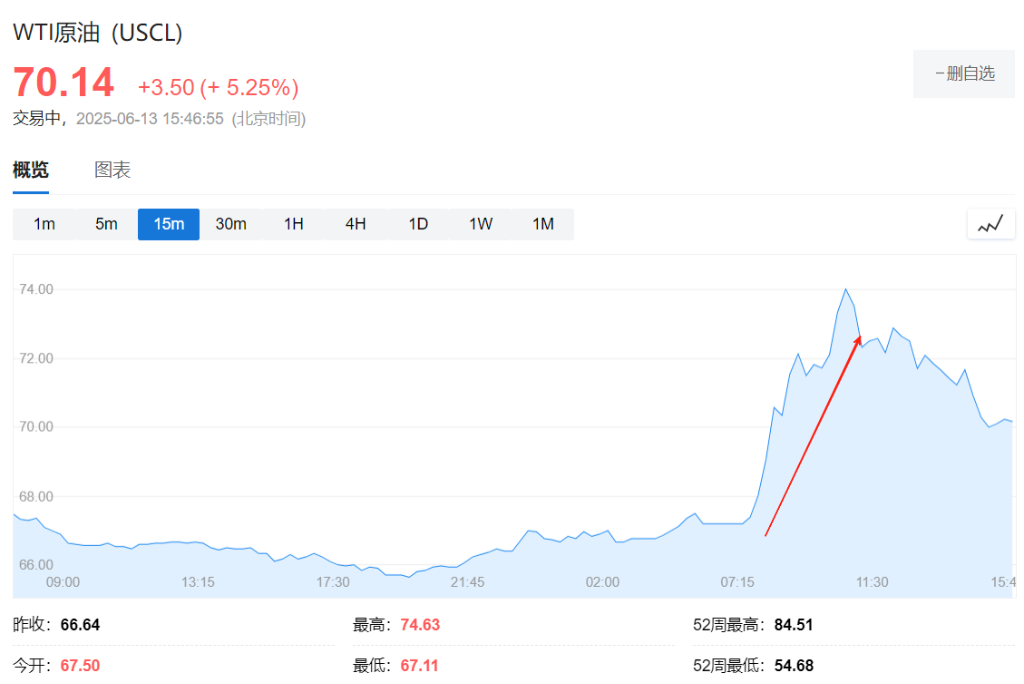Select the 1m timeframe
The height and width of the screenshot is (684, 1024).
[x=44, y=224]
